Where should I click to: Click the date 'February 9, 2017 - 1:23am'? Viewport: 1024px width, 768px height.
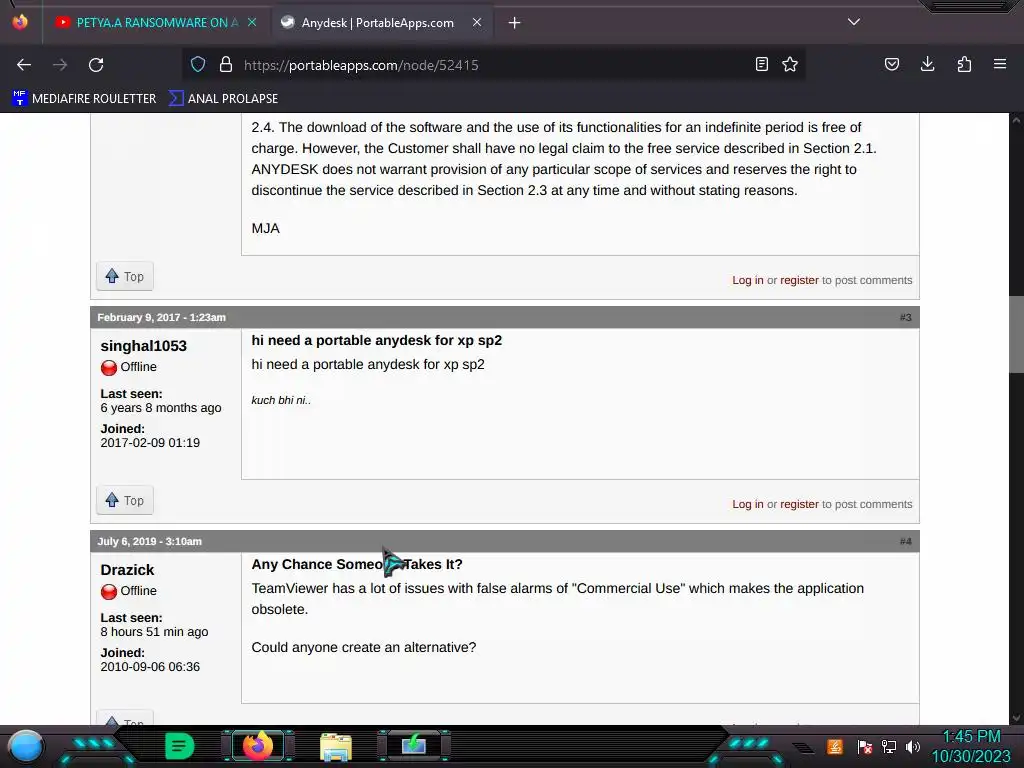pos(161,317)
